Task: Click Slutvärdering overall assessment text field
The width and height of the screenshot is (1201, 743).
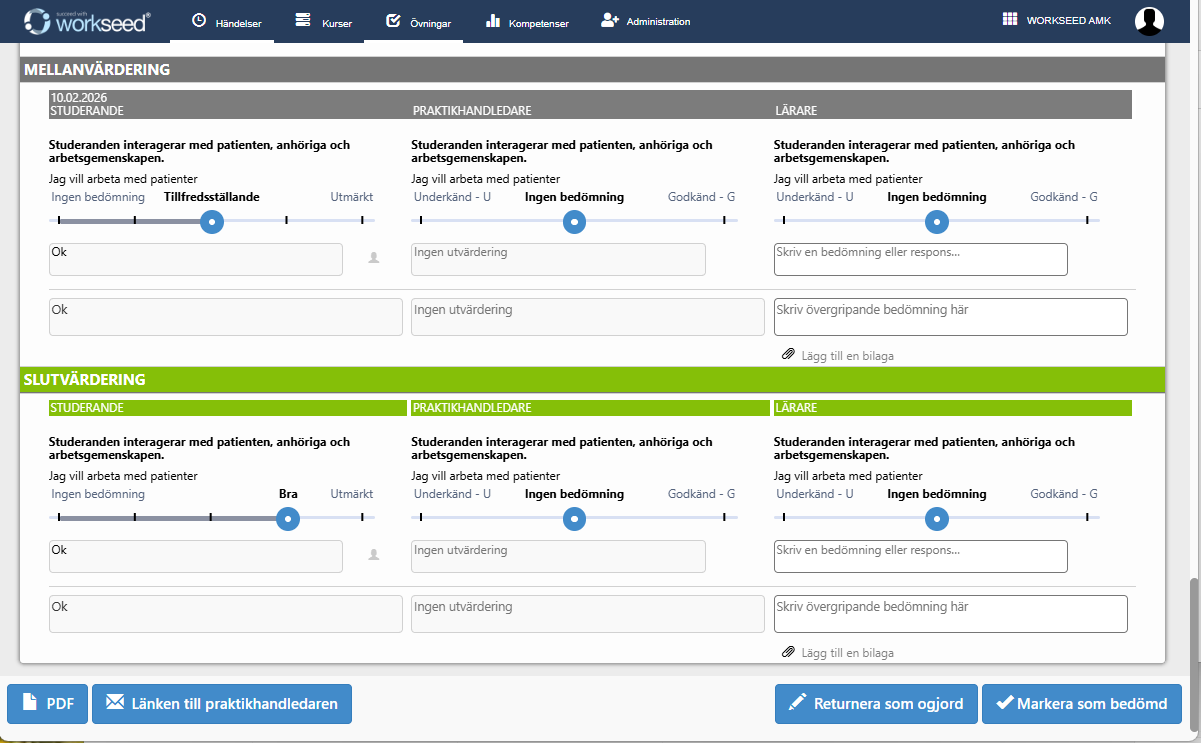Action: 950,614
